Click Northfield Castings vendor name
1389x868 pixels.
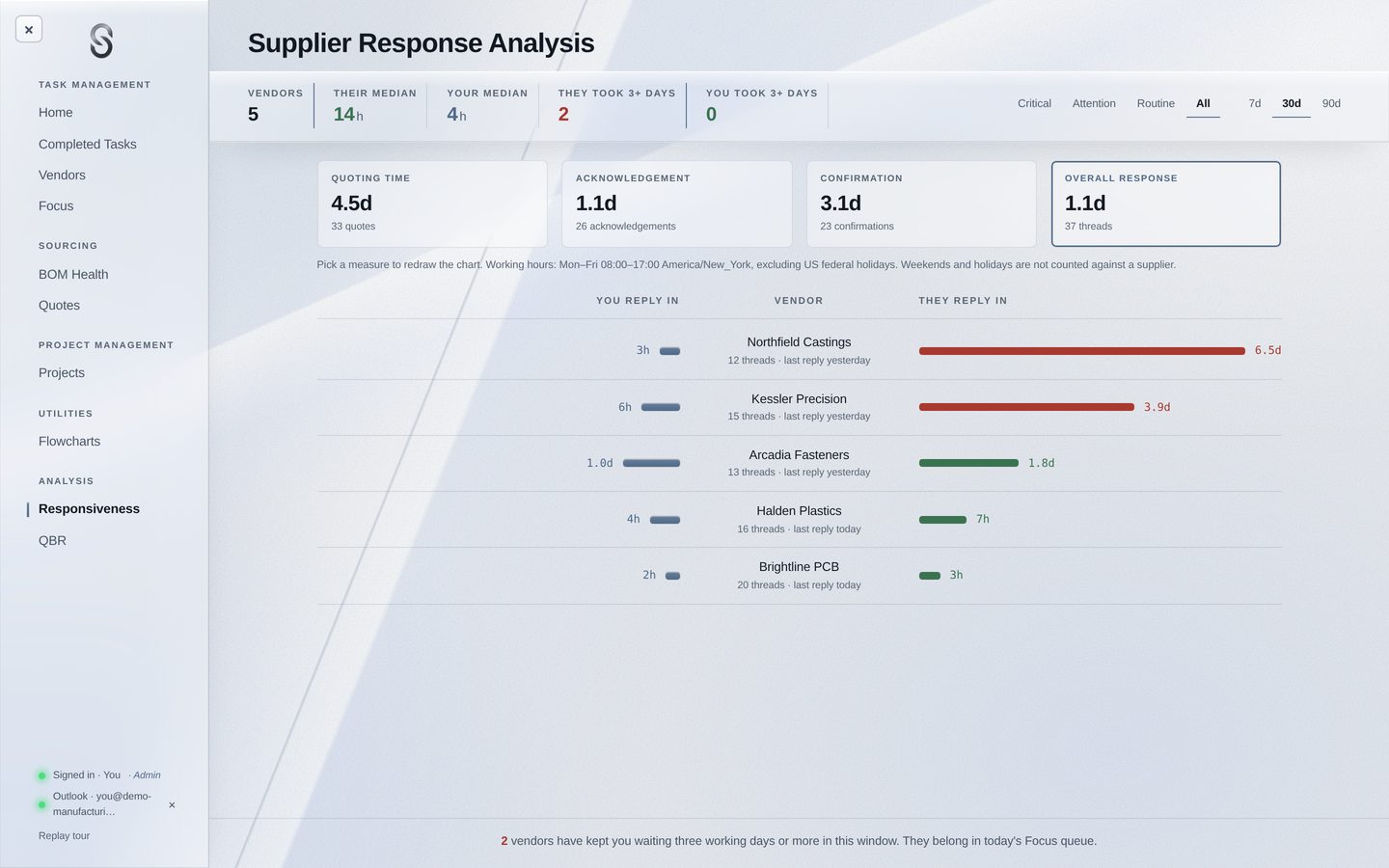[799, 342]
